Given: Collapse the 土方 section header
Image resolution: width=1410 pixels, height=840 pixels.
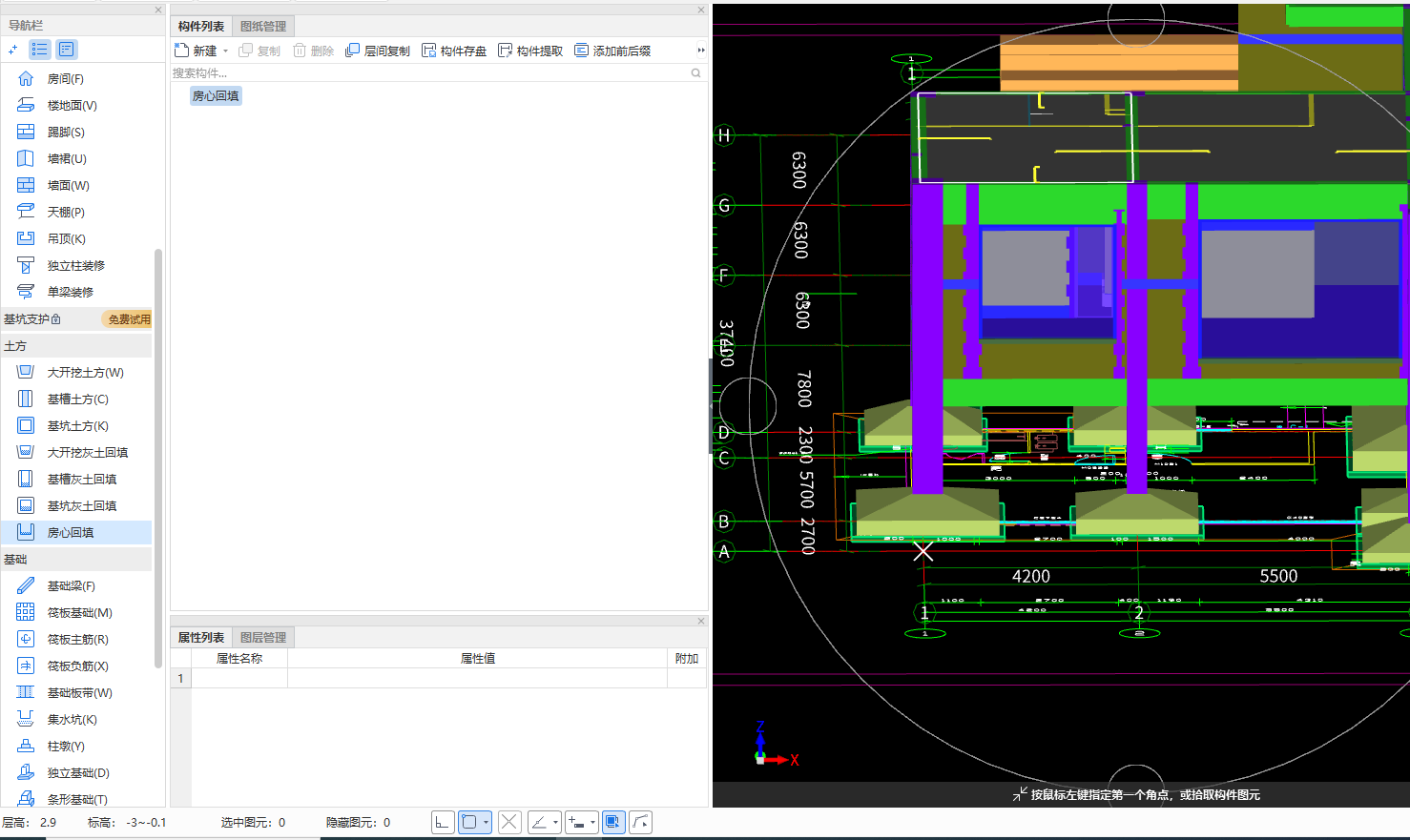Looking at the screenshot, I should tap(76, 346).
